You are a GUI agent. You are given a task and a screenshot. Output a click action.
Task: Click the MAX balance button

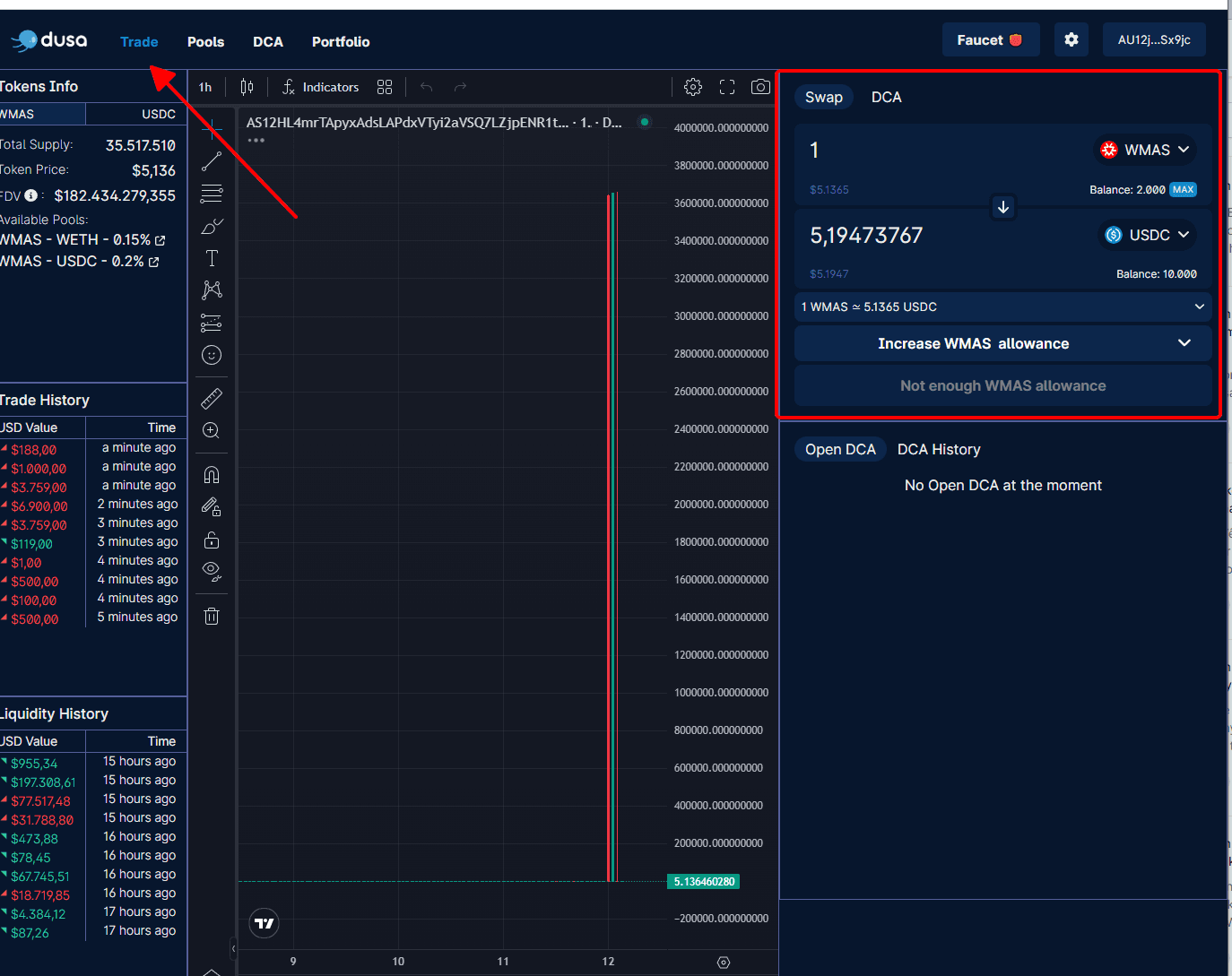click(1183, 190)
